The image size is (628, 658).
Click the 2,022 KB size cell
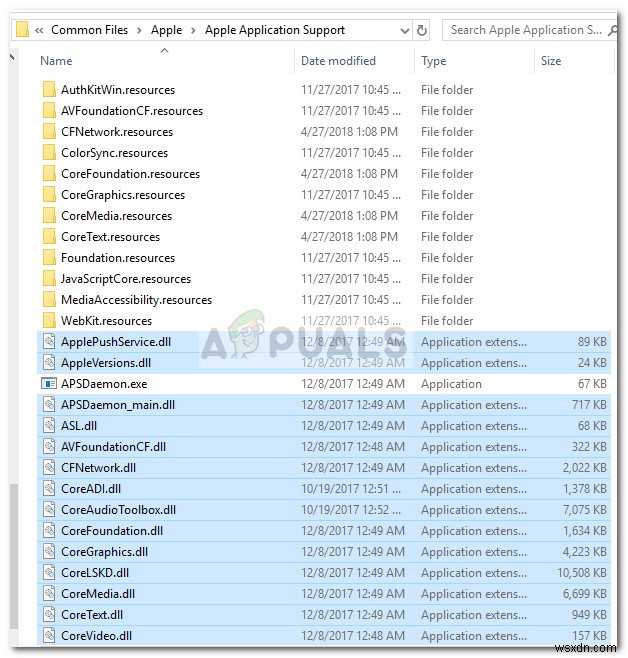click(x=584, y=467)
